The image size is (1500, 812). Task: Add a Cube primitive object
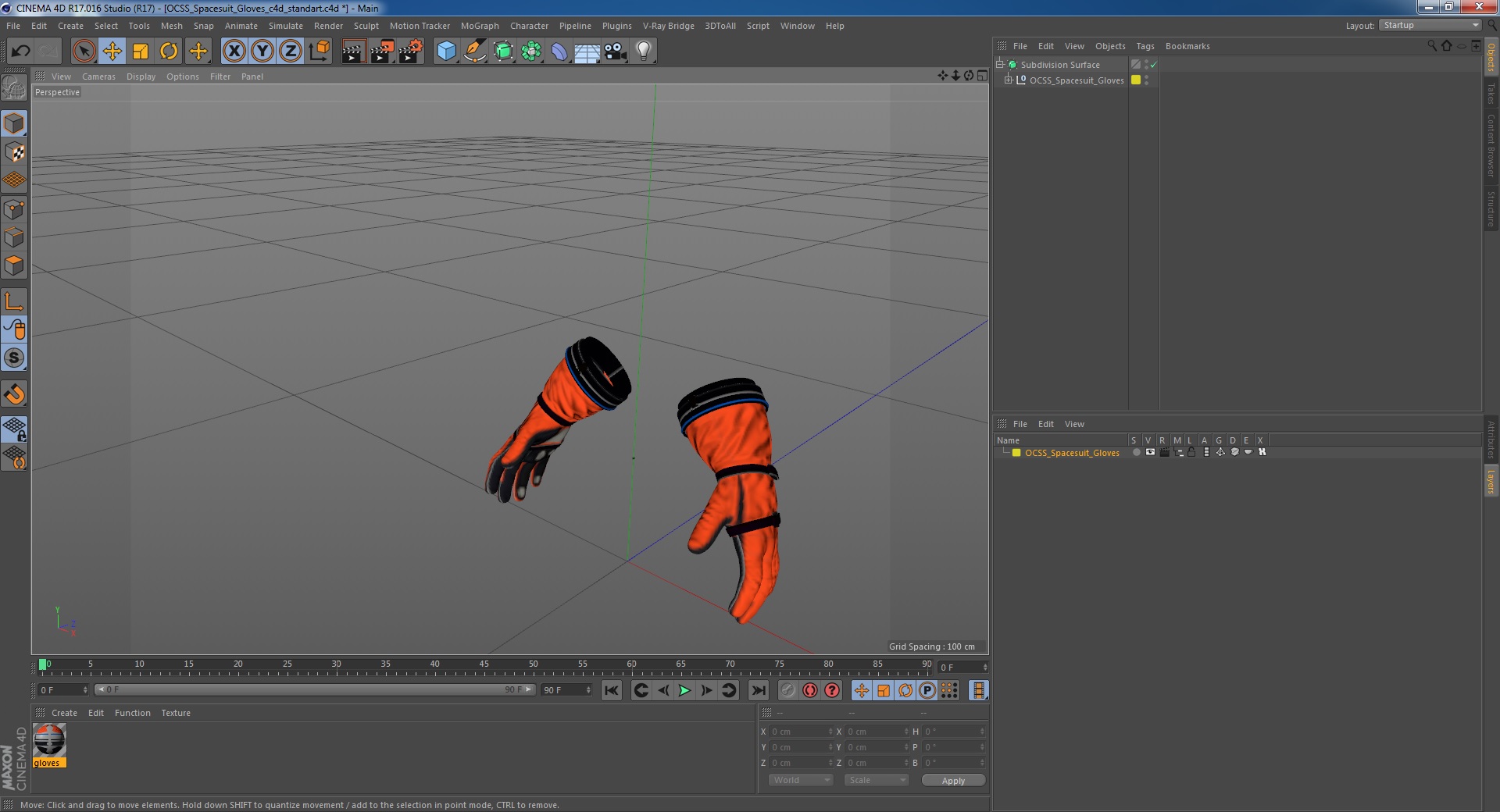coord(446,52)
